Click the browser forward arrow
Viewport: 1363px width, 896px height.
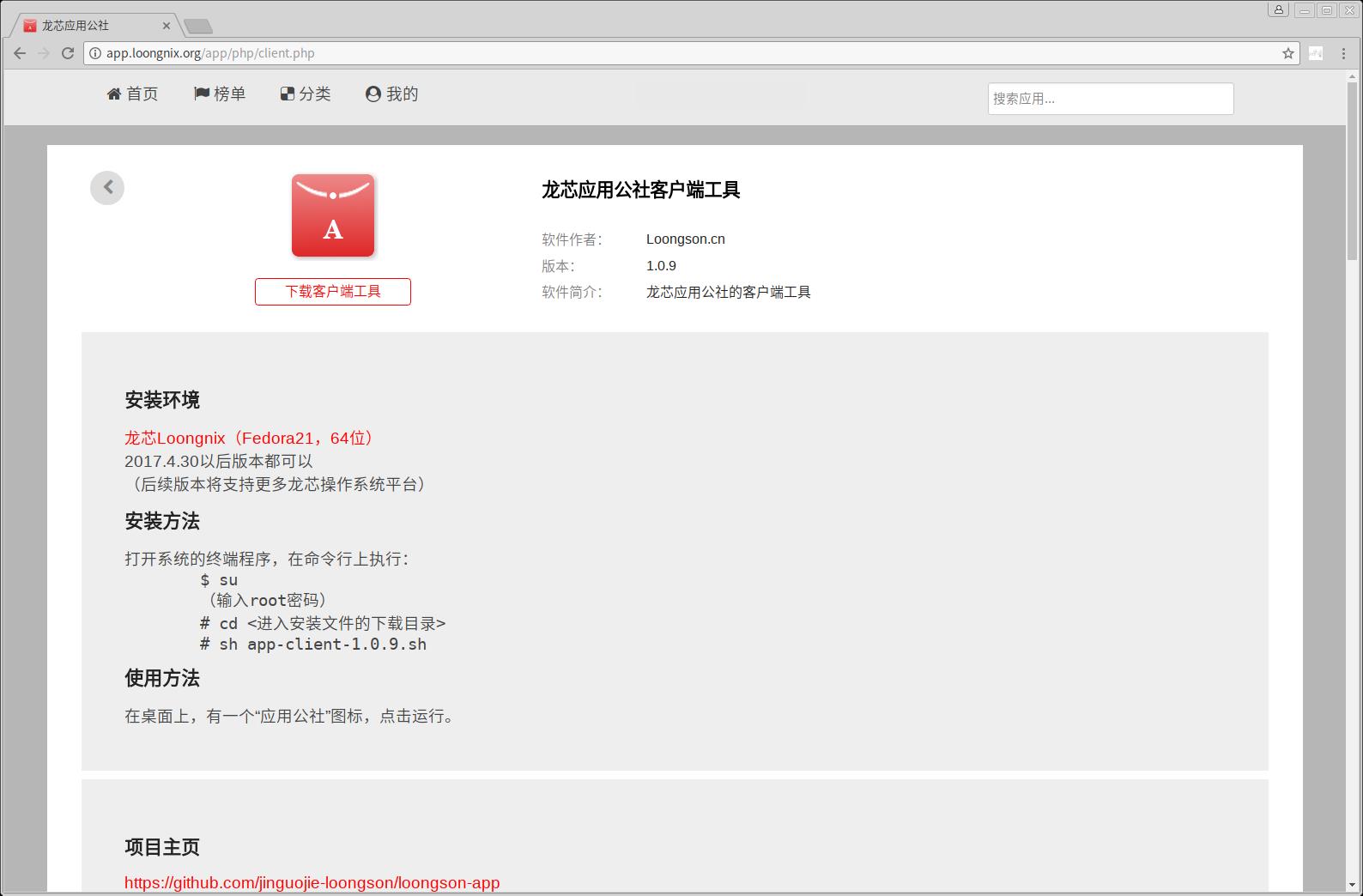(x=44, y=53)
